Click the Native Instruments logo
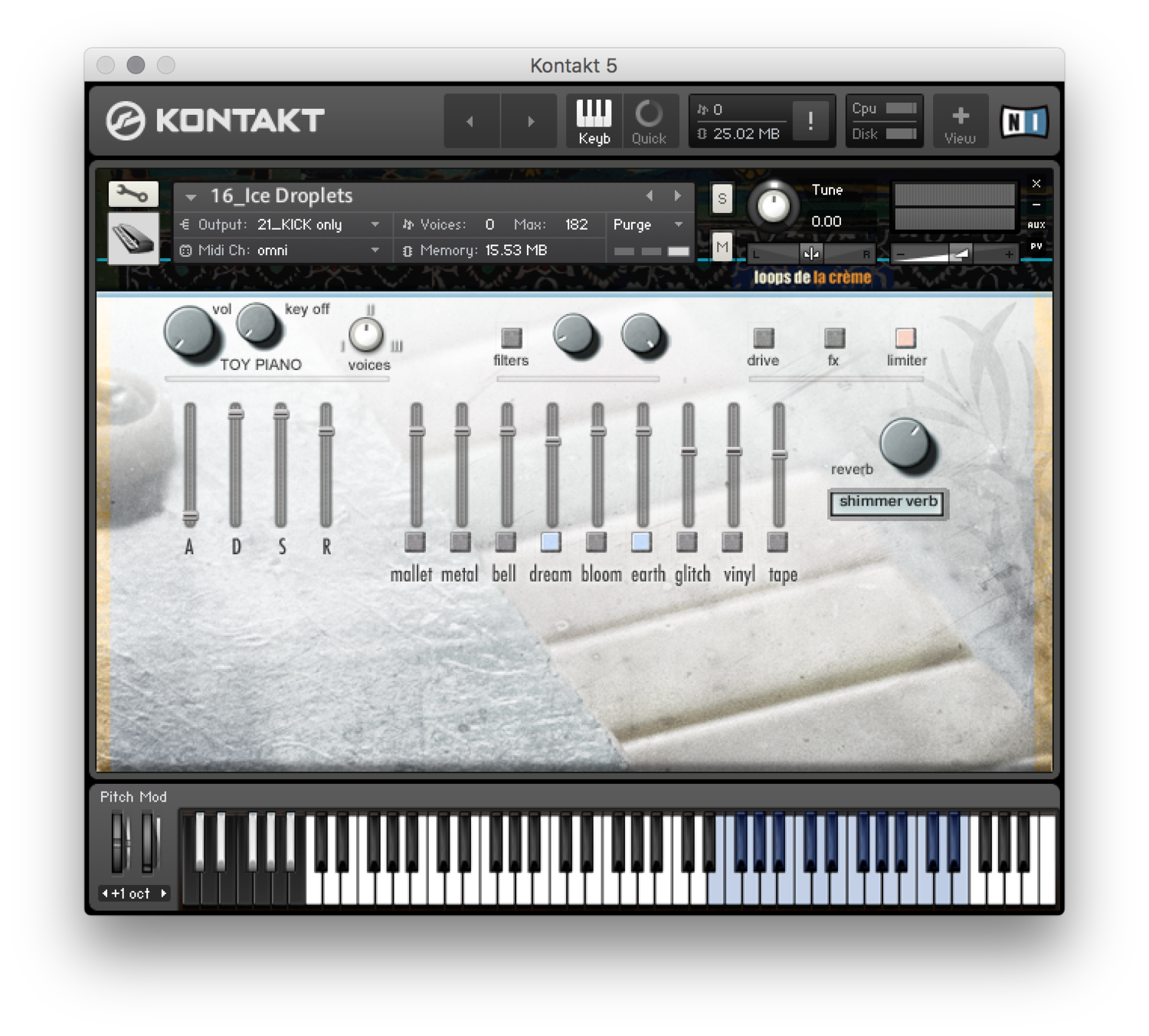1149x1036 pixels. coord(1023,120)
